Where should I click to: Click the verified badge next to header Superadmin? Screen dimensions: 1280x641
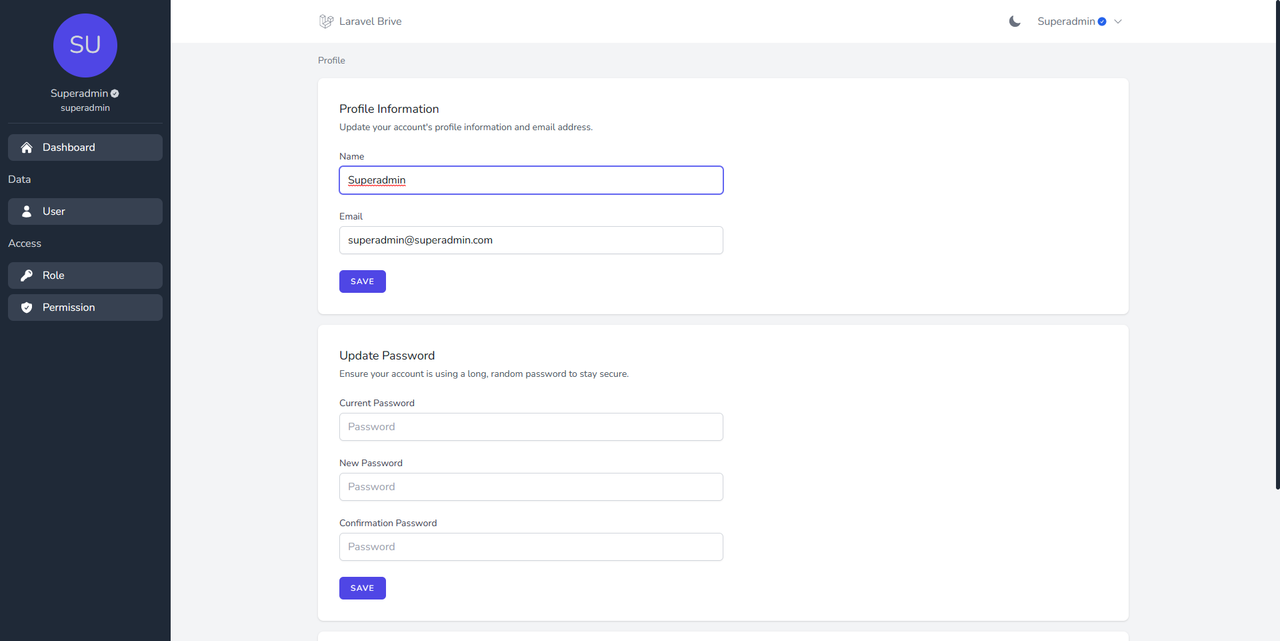(1102, 21)
